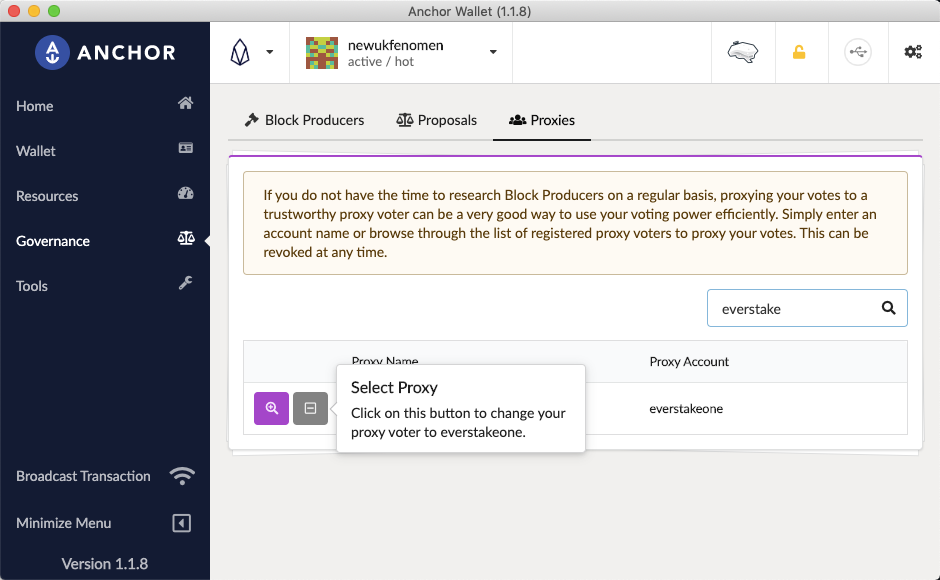Click the Anchor logo
Viewport: 940px width, 580px height.
point(106,52)
